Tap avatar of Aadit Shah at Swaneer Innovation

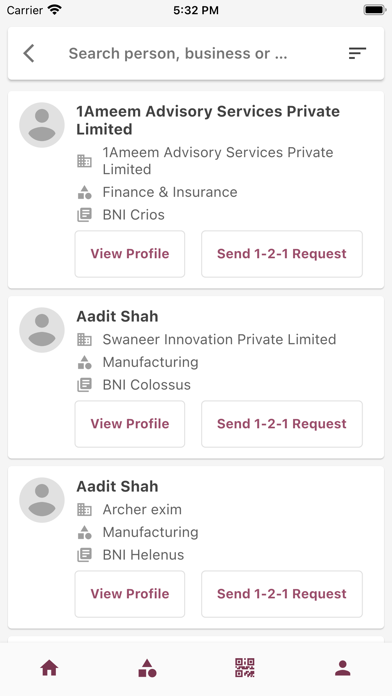(x=42, y=330)
